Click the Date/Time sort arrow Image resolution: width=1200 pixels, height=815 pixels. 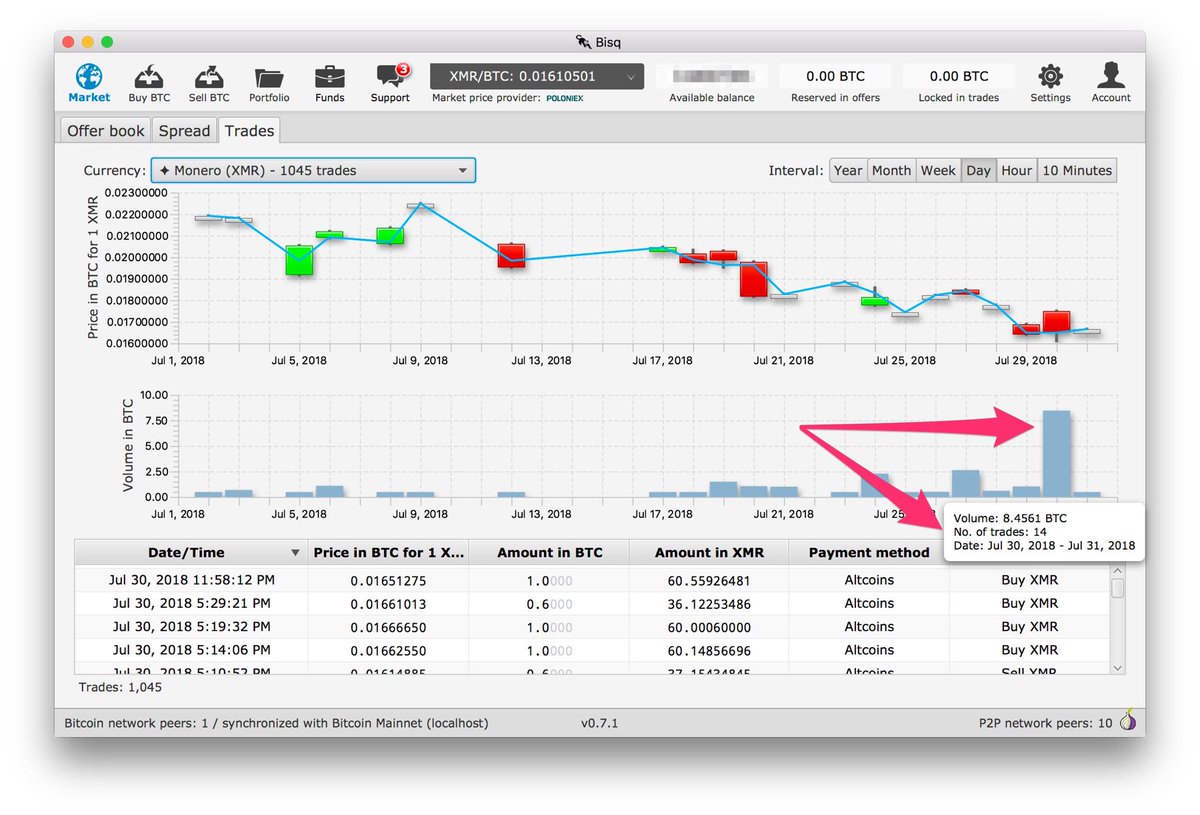pos(295,553)
